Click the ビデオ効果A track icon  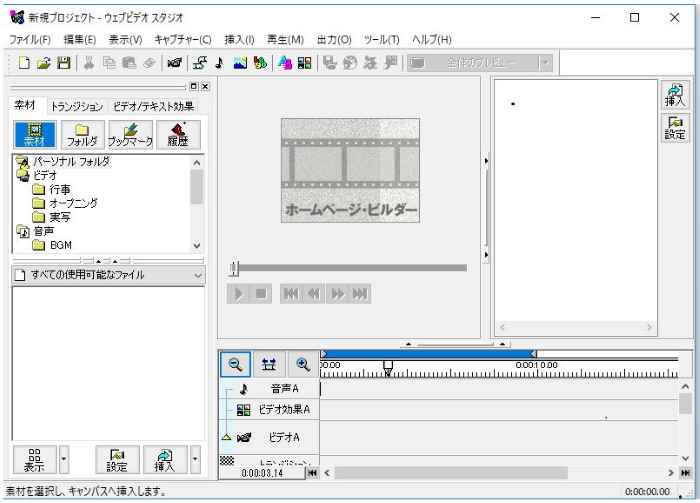(243, 410)
